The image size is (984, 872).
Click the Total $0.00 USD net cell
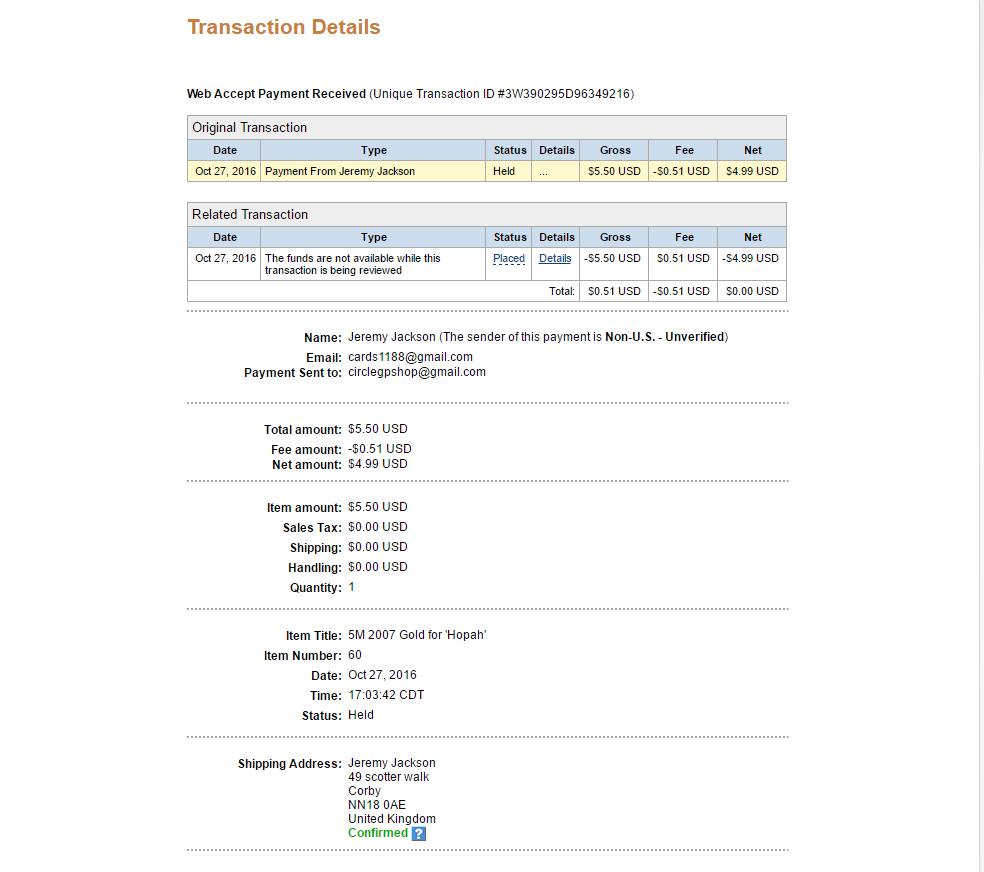click(752, 291)
